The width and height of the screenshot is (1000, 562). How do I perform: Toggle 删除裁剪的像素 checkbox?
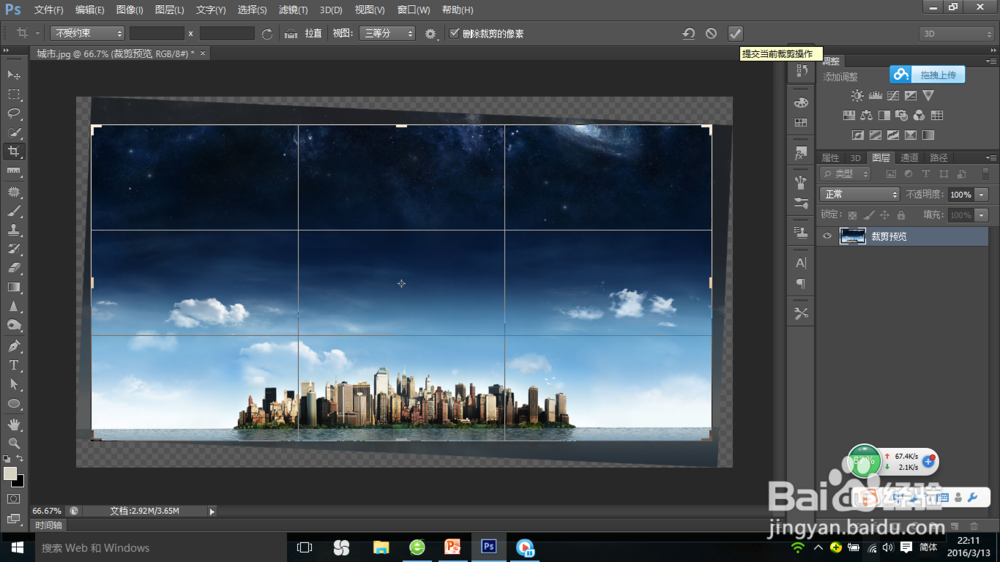point(454,33)
